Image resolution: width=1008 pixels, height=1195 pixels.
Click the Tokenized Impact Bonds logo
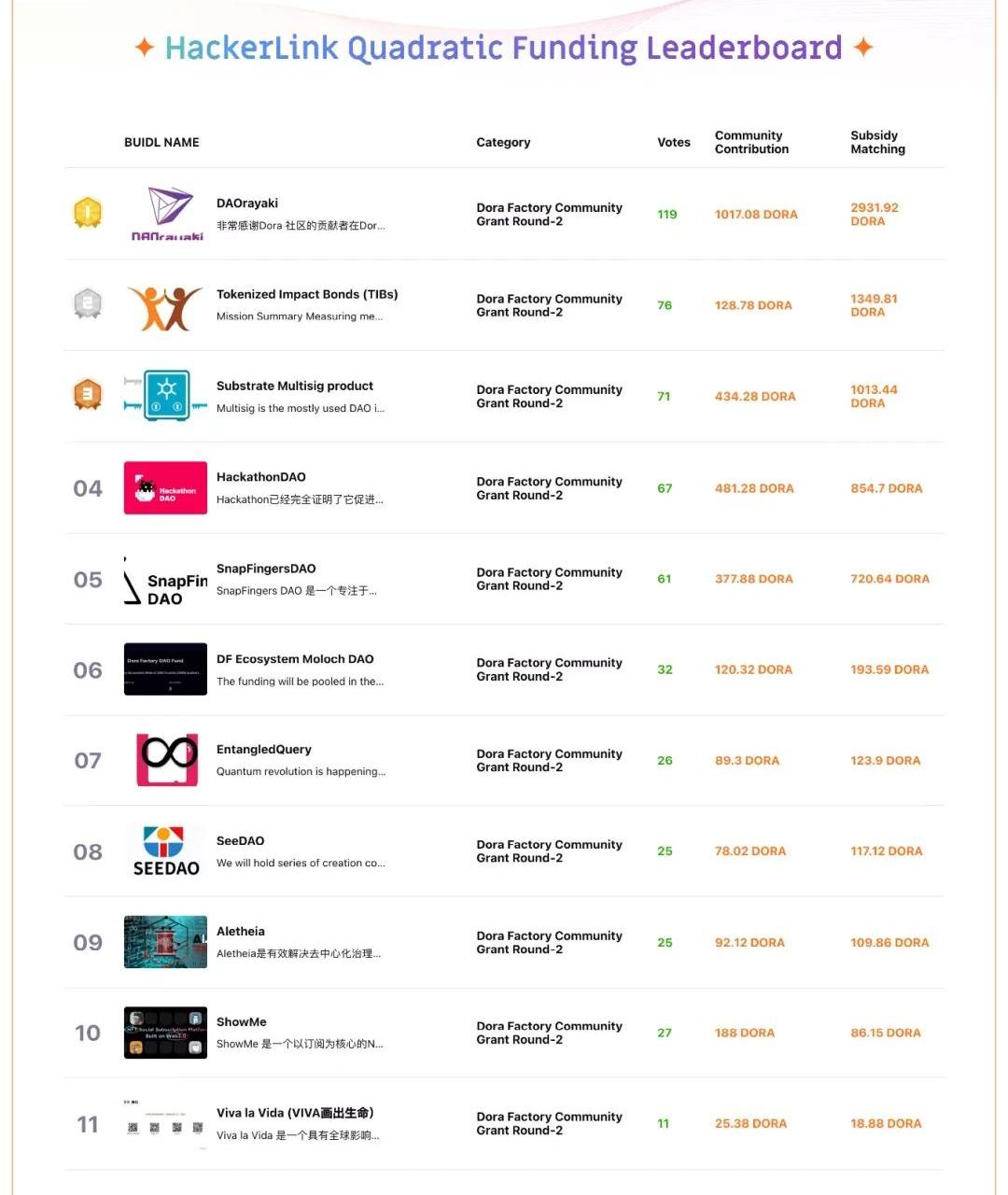pos(165,307)
